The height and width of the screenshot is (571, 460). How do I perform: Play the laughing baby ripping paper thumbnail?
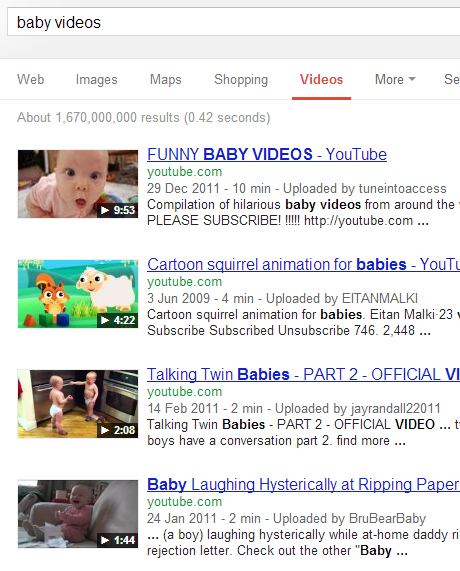[x=78, y=514]
